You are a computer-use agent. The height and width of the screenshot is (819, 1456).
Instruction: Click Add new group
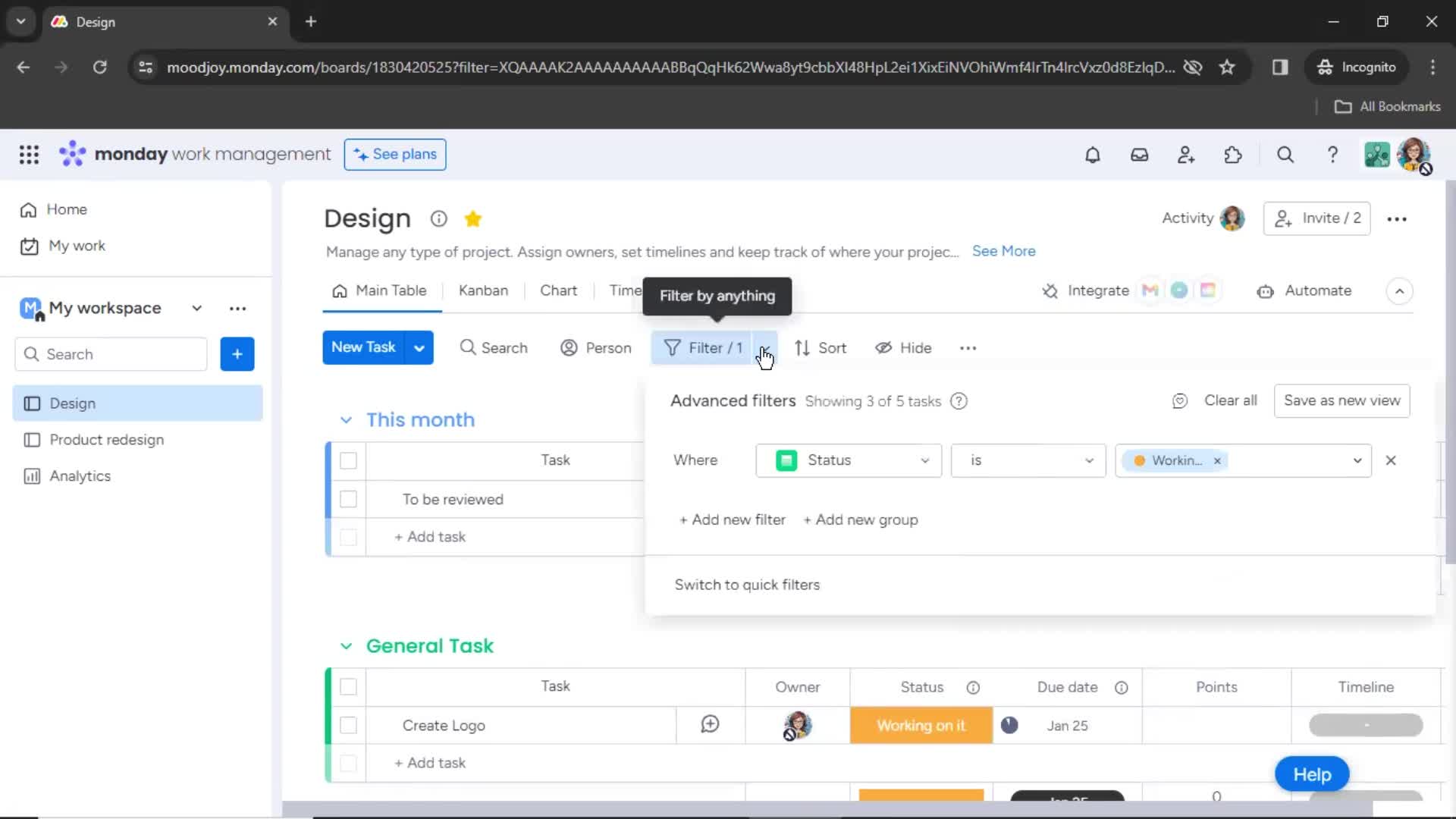861,520
